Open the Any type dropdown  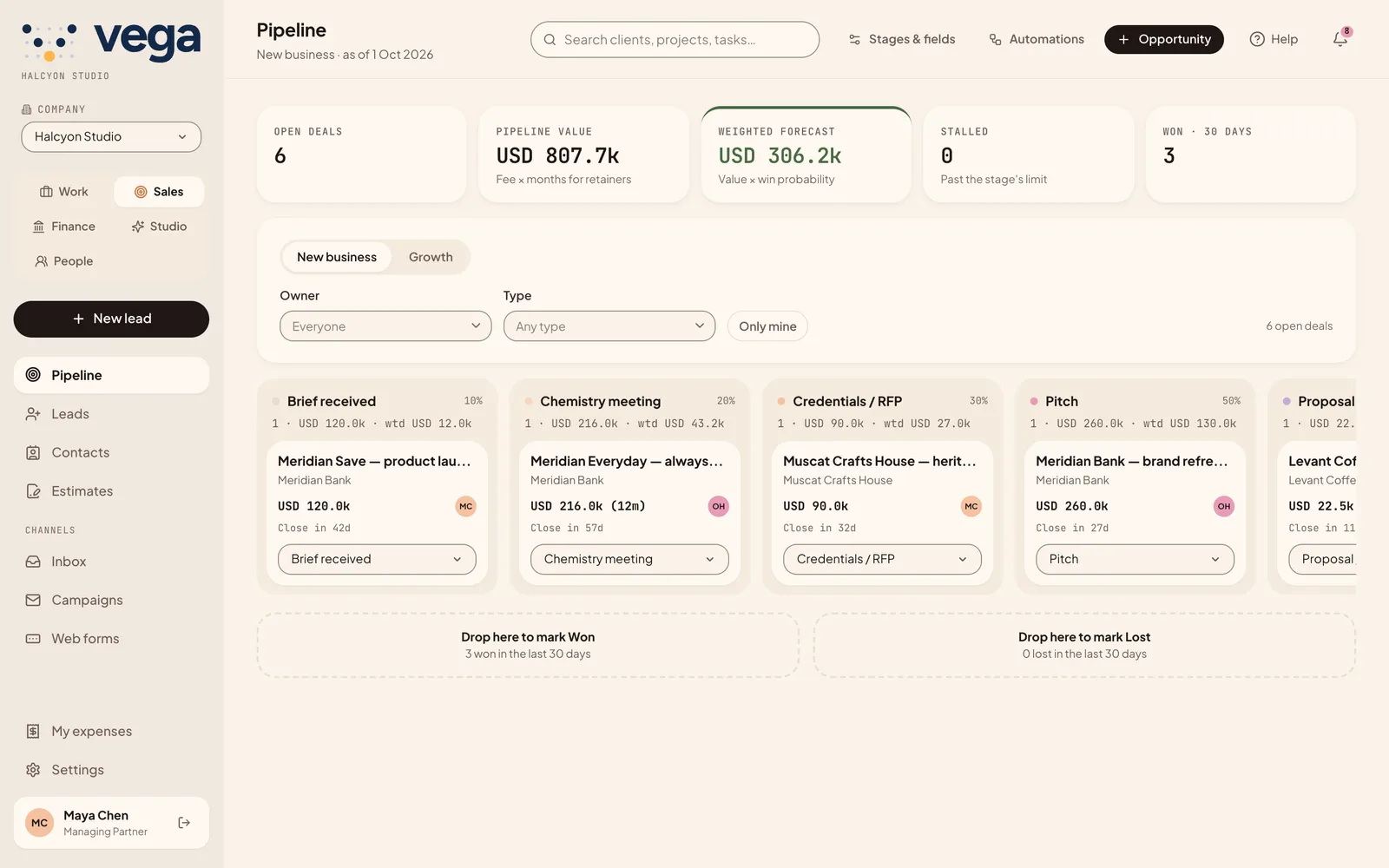(x=609, y=326)
